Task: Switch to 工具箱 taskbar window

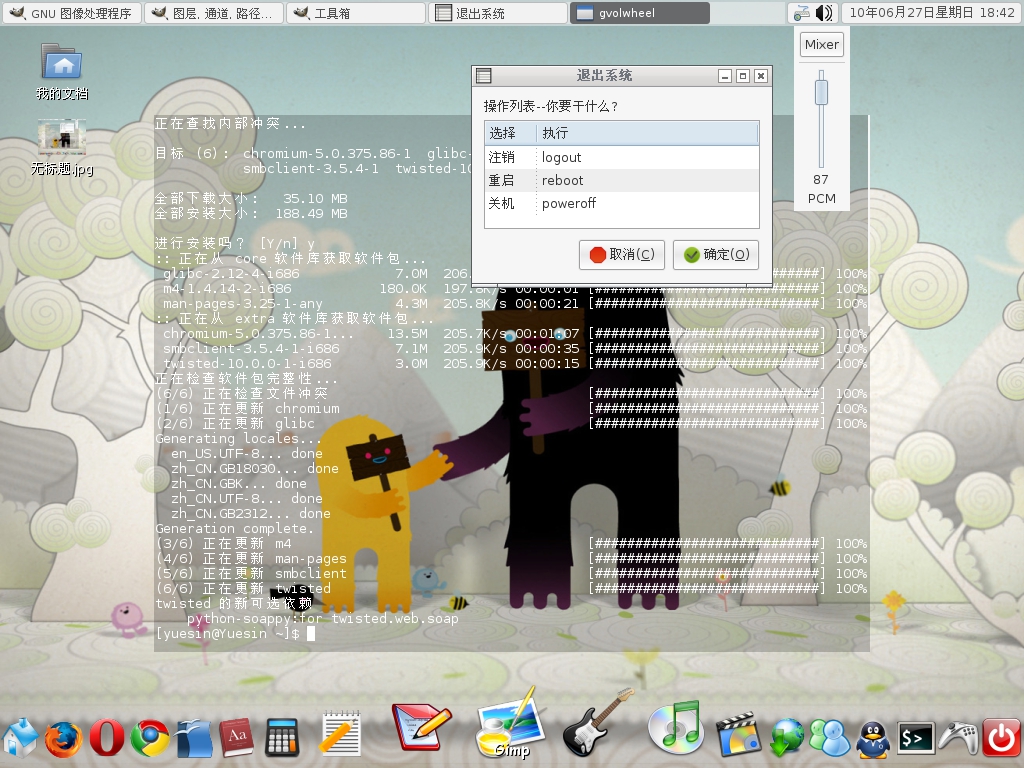Action: 355,12
